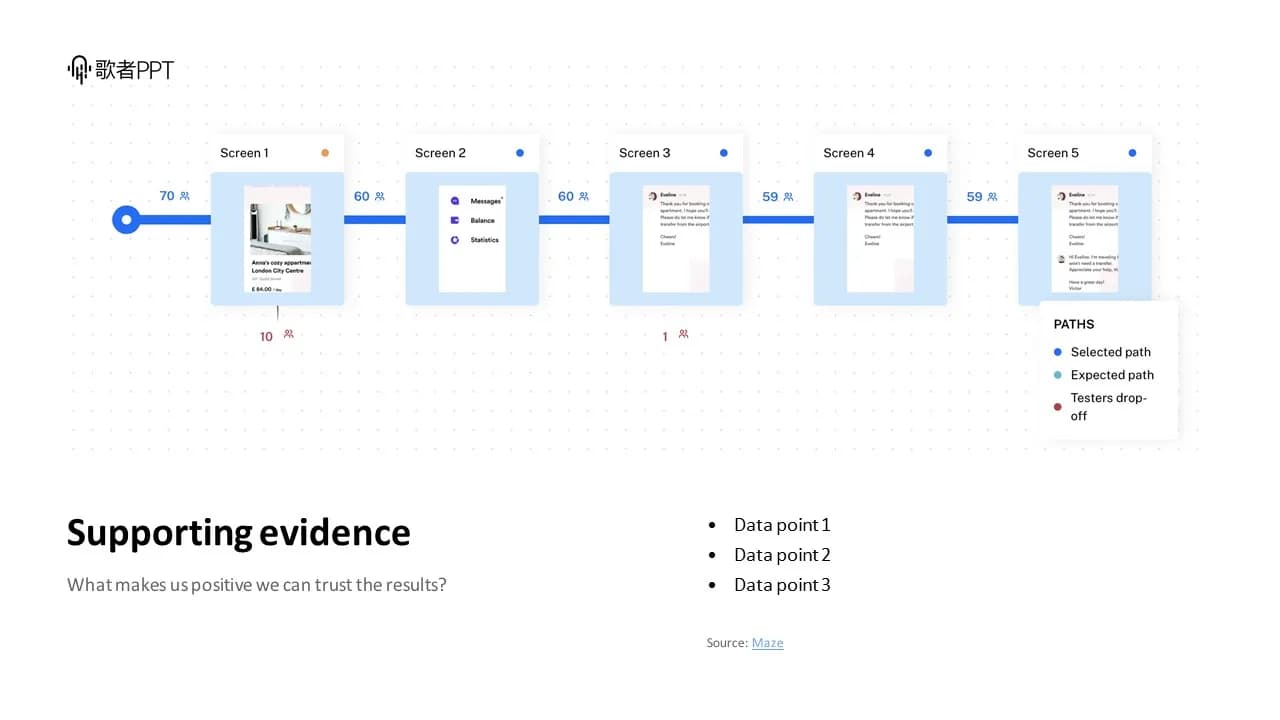Click the "Data point 3" bullet

[x=782, y=585]
